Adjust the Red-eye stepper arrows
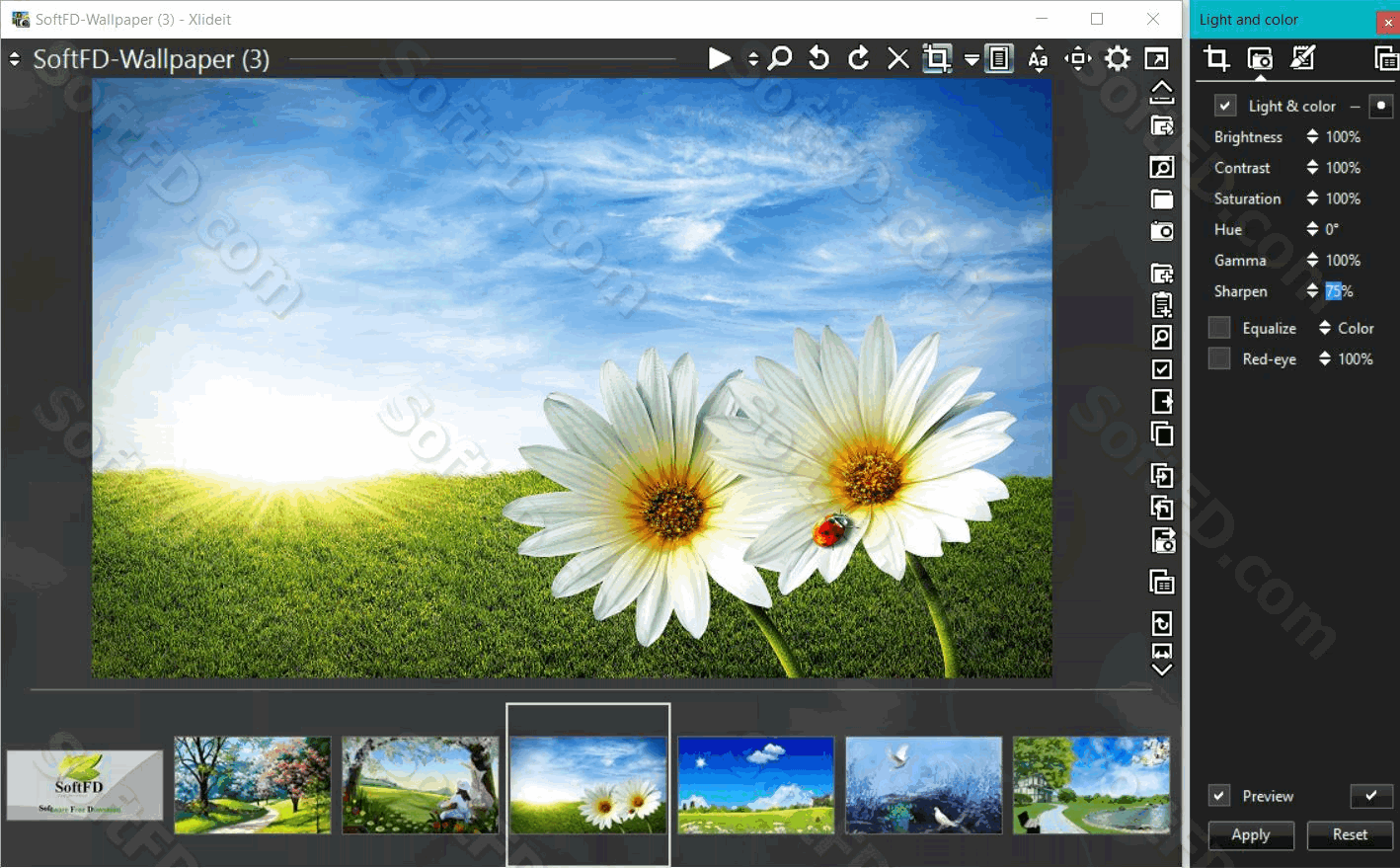The image size is (1400, 868). (x=1325, y=358)
